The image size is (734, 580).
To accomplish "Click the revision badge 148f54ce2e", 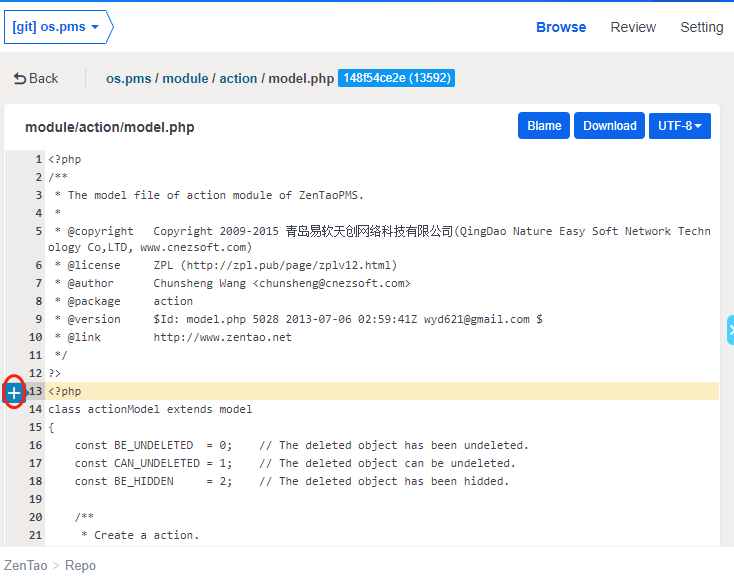I will (x=396, y=78).
